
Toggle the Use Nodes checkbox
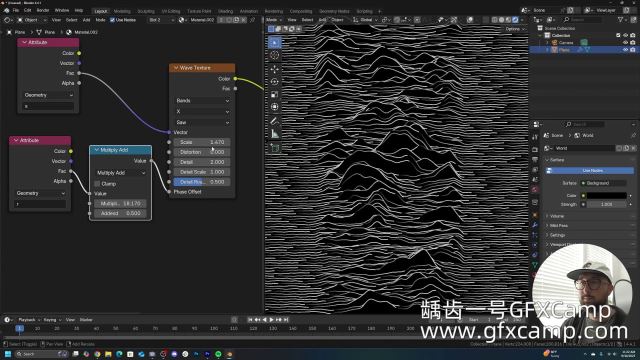pyautogui.click(x=112, y=20)
